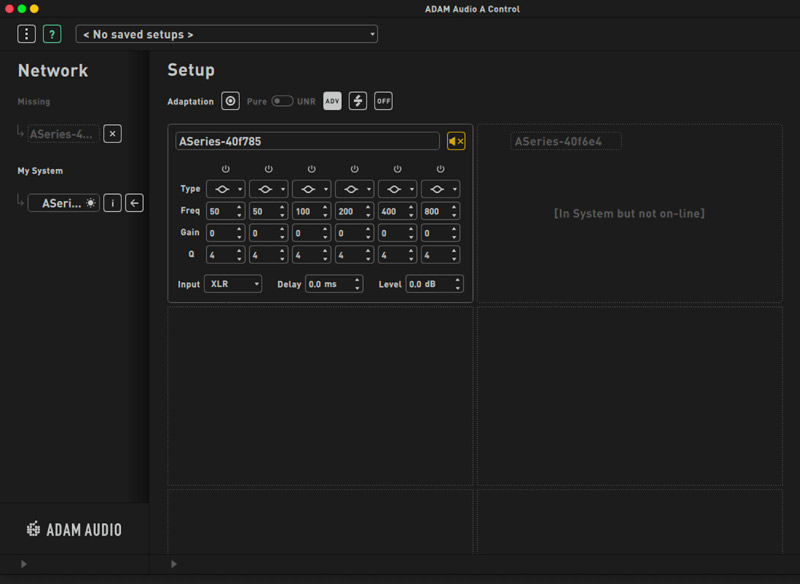
Task: Select the ADV adaptation mode
Action: [333, 101]
